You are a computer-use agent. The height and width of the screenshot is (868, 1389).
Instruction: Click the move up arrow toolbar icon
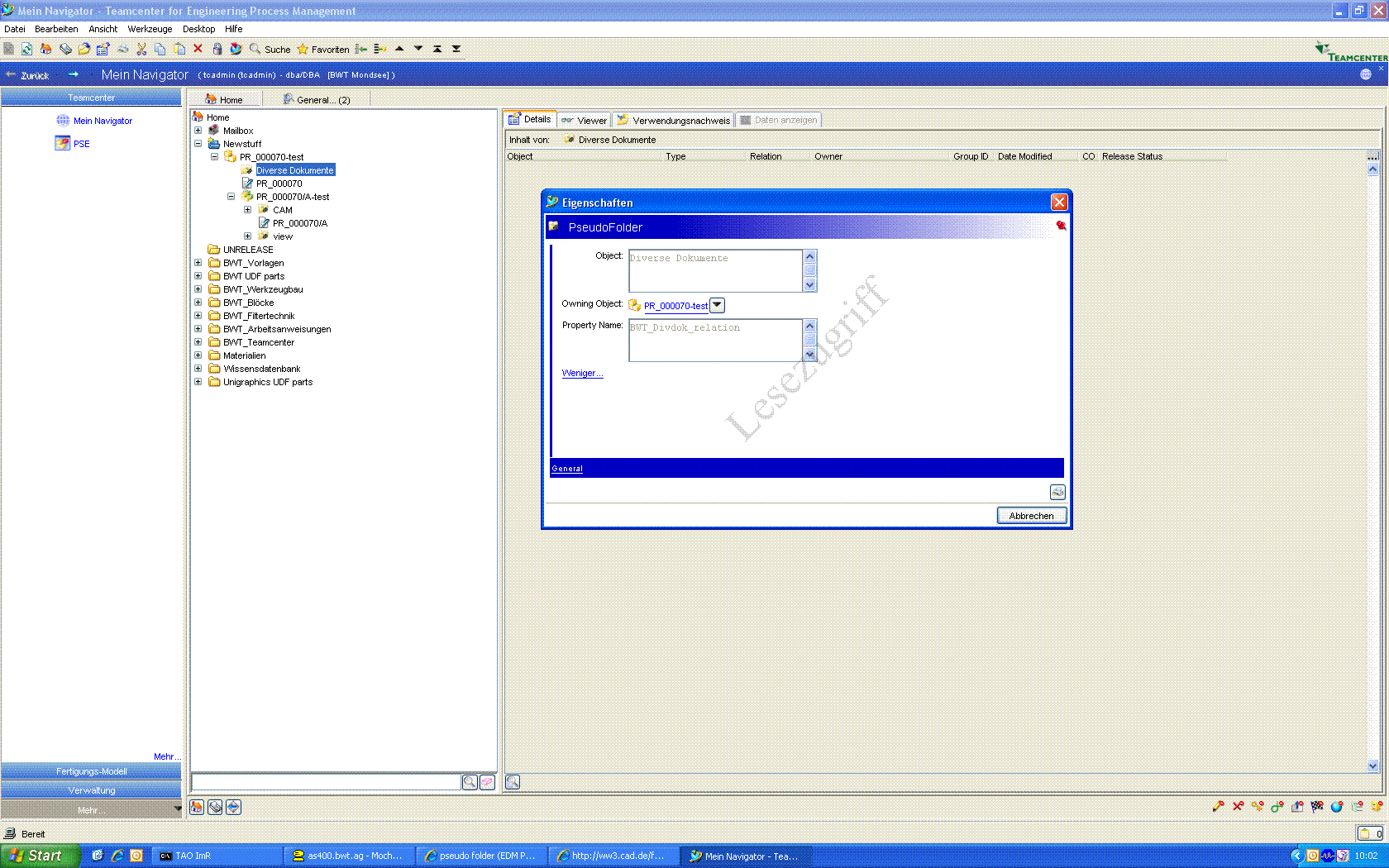coord(399,49)
